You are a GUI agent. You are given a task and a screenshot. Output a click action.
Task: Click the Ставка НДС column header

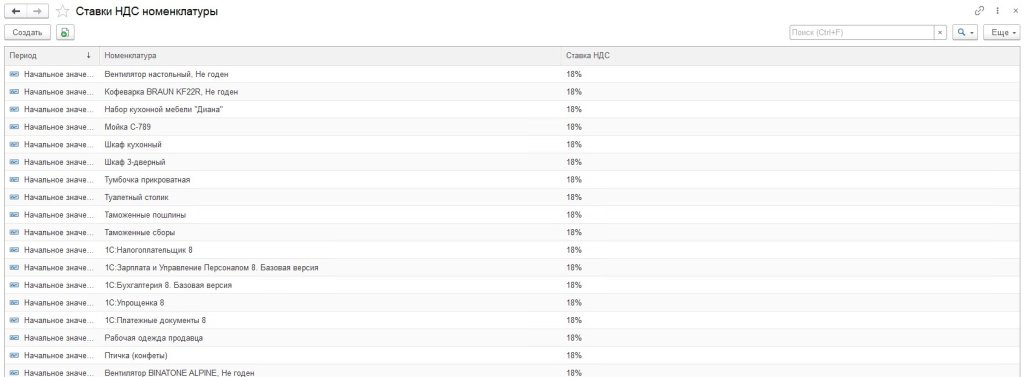coord(790,56)
